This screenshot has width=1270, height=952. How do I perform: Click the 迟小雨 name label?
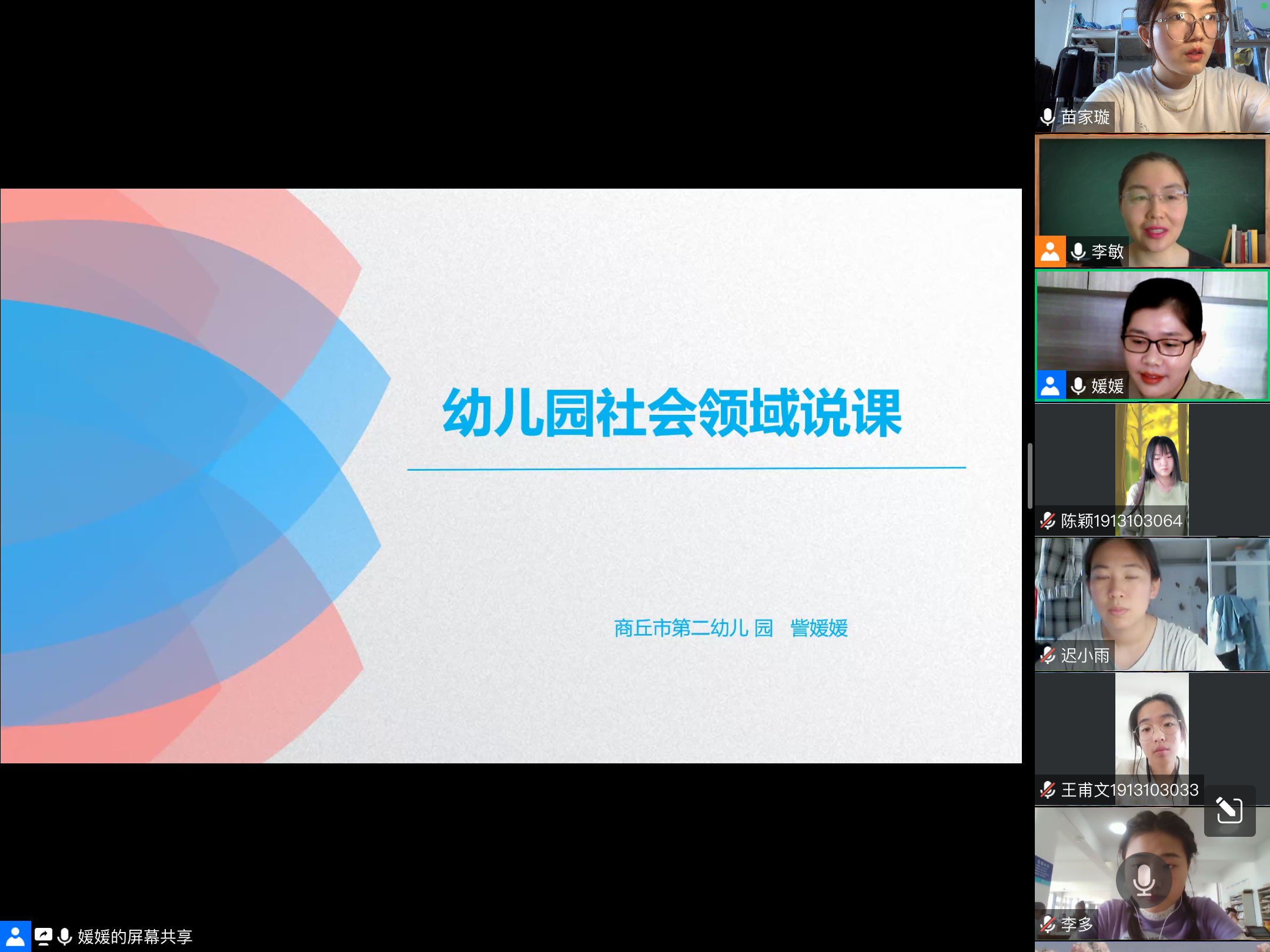coord(1085,655)
